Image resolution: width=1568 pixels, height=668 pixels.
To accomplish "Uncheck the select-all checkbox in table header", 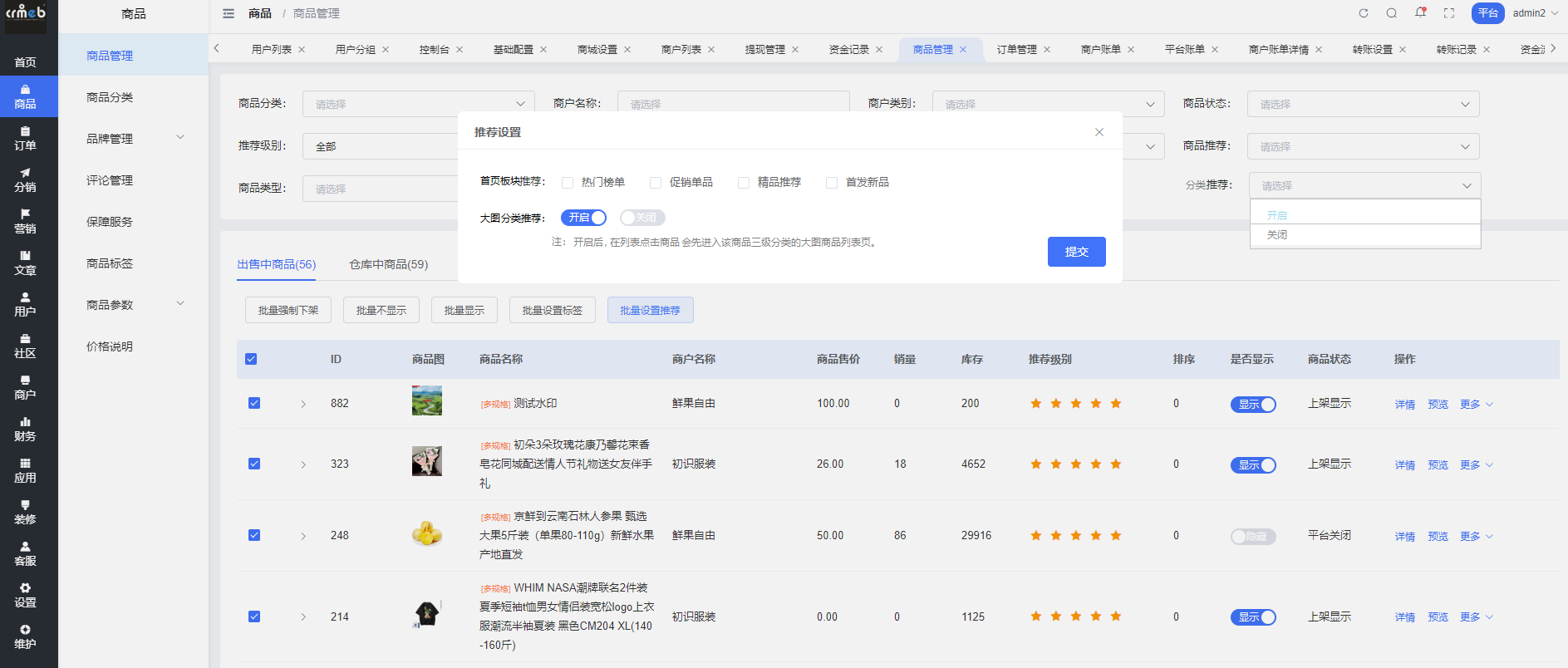I will (251, 359).
